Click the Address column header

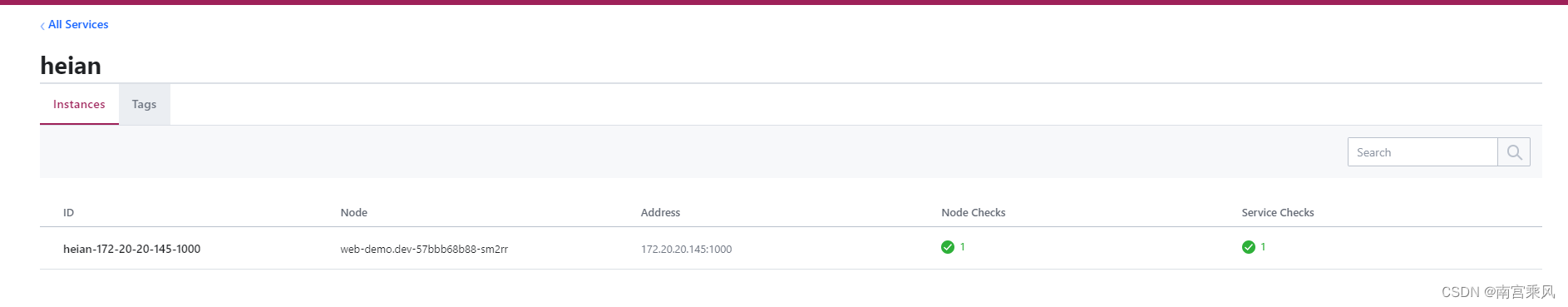tap(660, 213)
